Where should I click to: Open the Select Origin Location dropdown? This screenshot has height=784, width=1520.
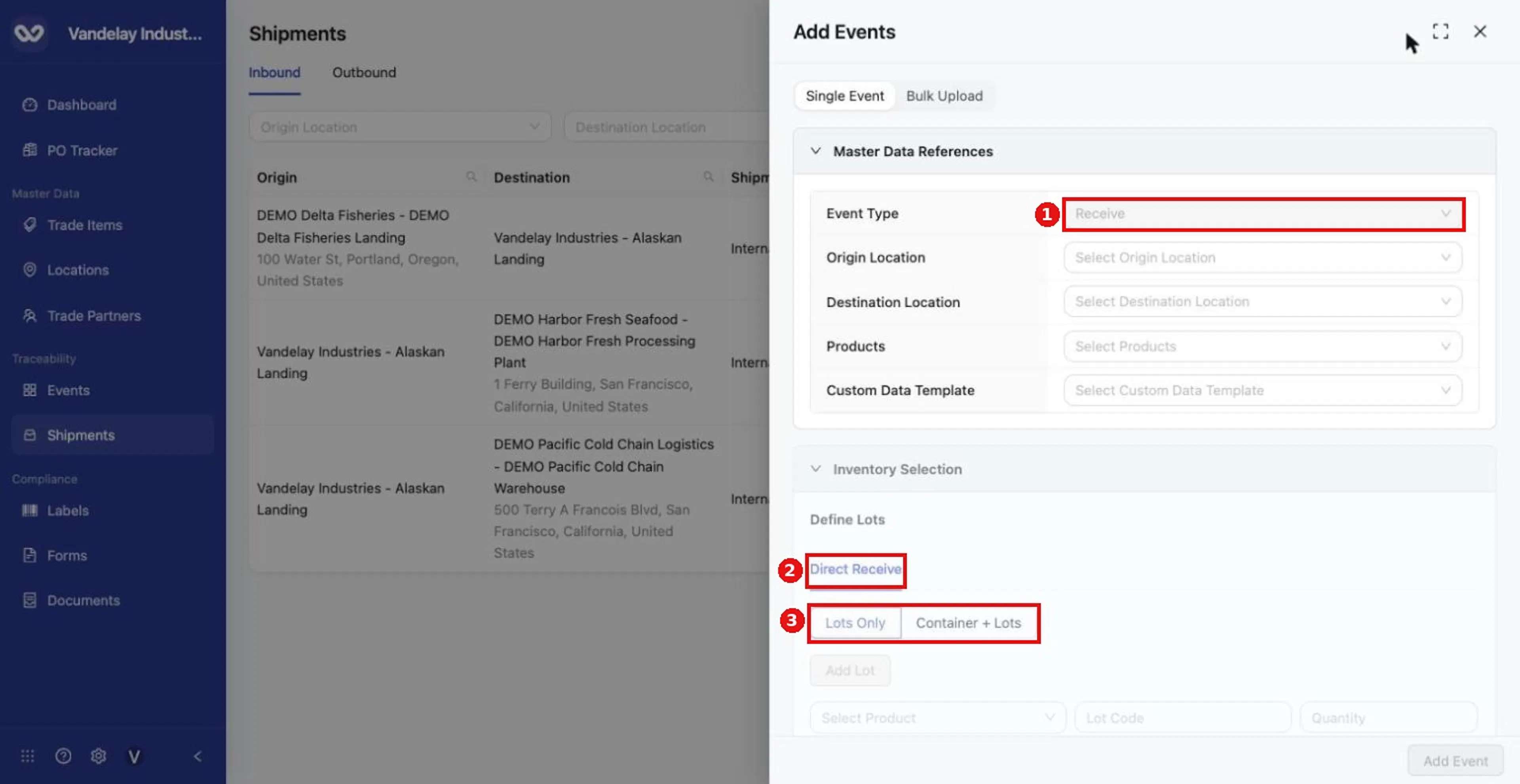tap(1263, 257)
